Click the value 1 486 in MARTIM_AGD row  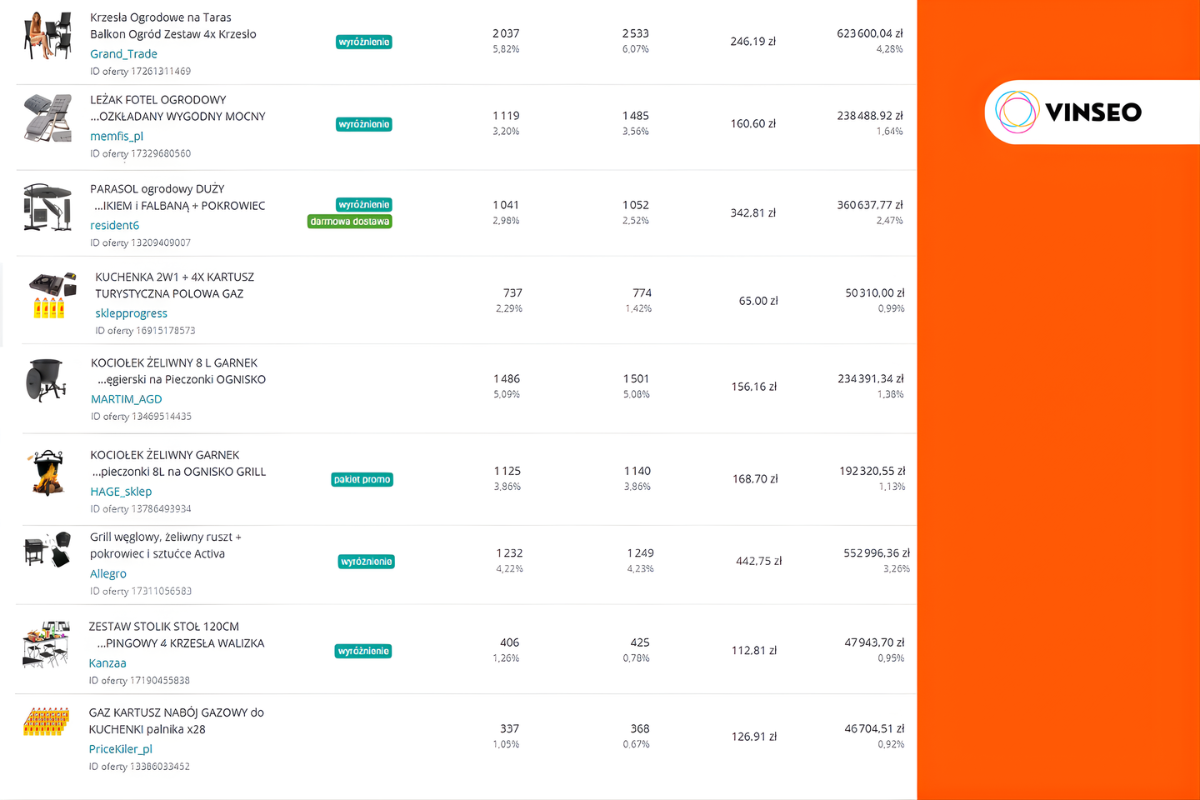point(507,379)
